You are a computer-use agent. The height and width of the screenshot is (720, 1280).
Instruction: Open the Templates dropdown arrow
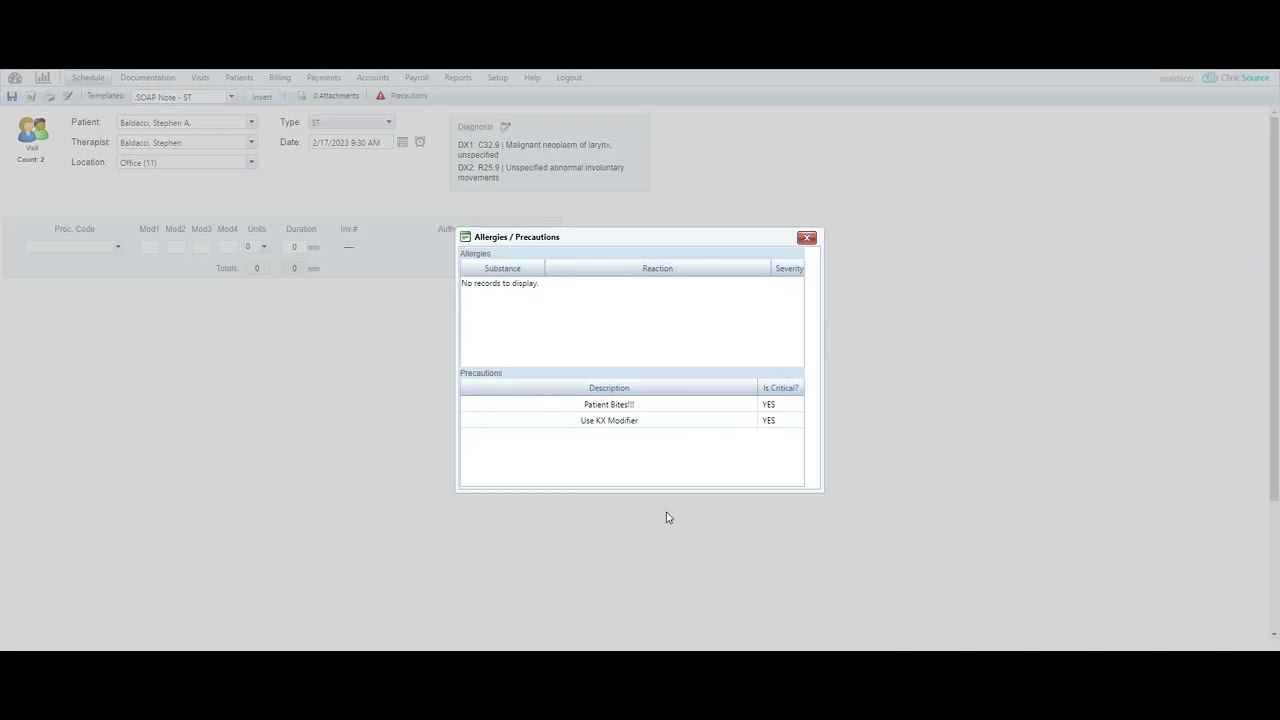[x=231, y=97]
